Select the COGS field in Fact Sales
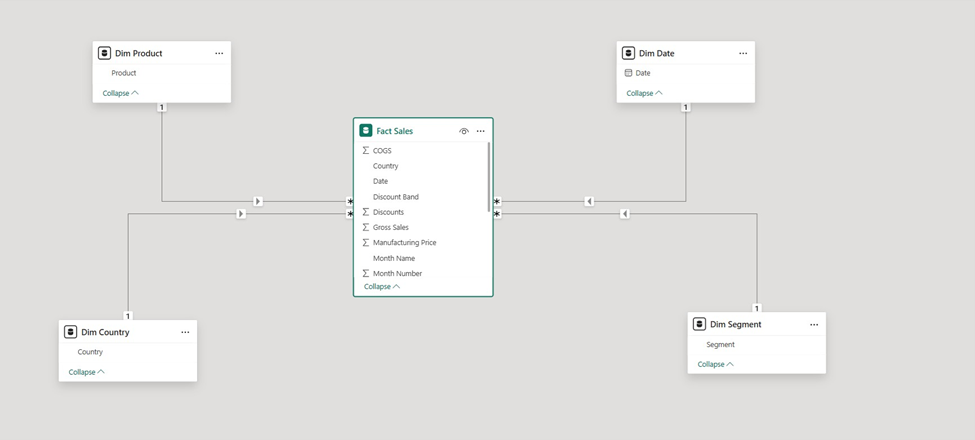Screen dimensions: 975x440 pyautogui.click(x=382, y=150)
